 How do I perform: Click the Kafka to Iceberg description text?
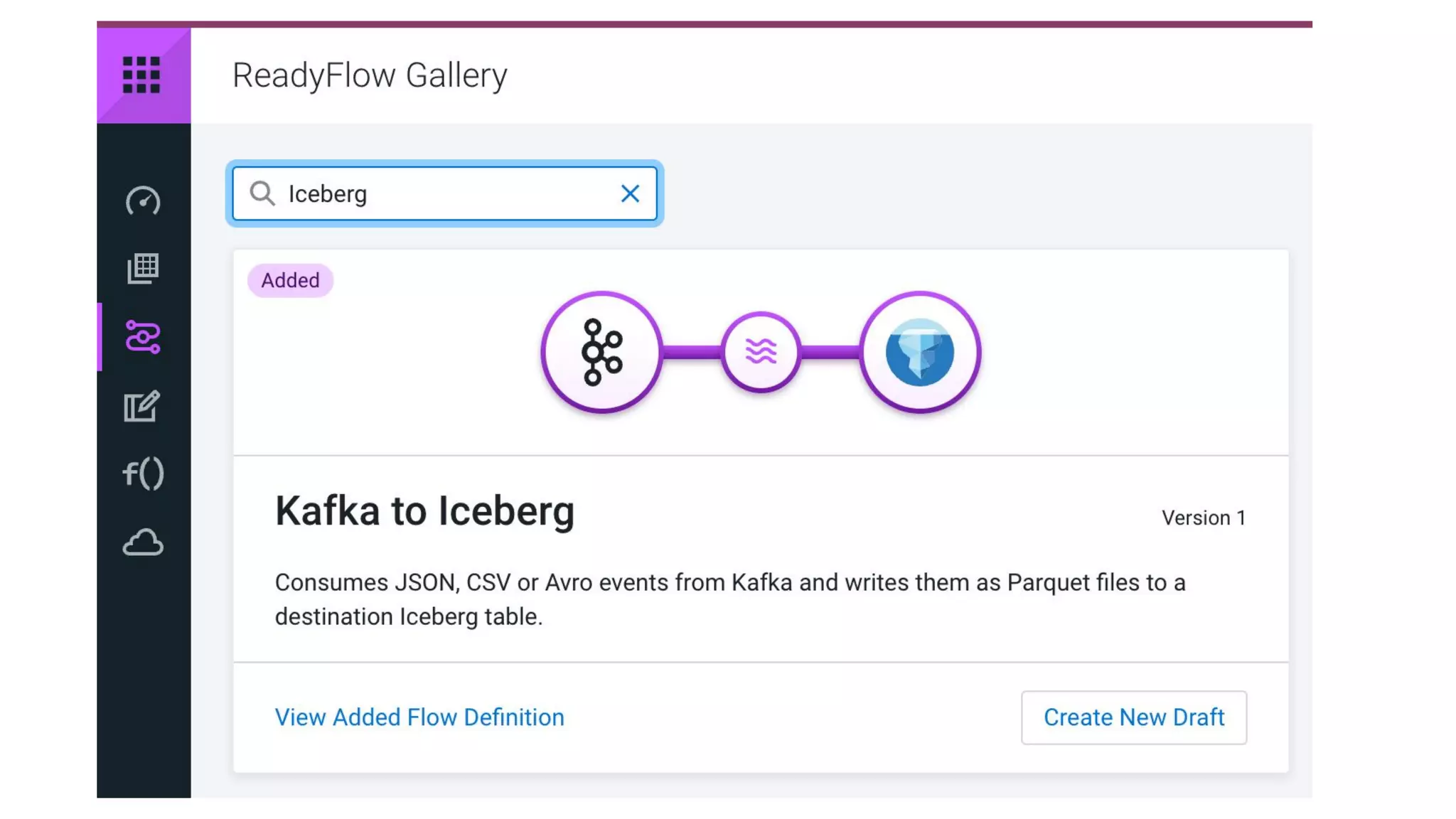point(729,599)
